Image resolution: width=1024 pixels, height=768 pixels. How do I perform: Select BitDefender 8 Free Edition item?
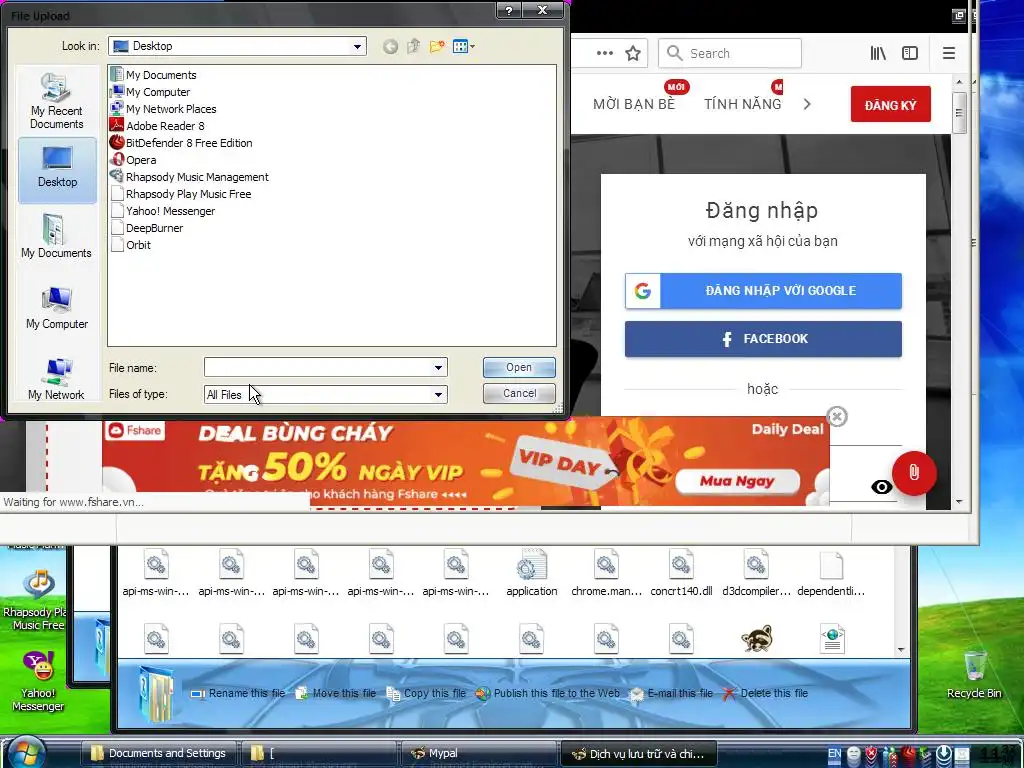(x=182, y=143)
